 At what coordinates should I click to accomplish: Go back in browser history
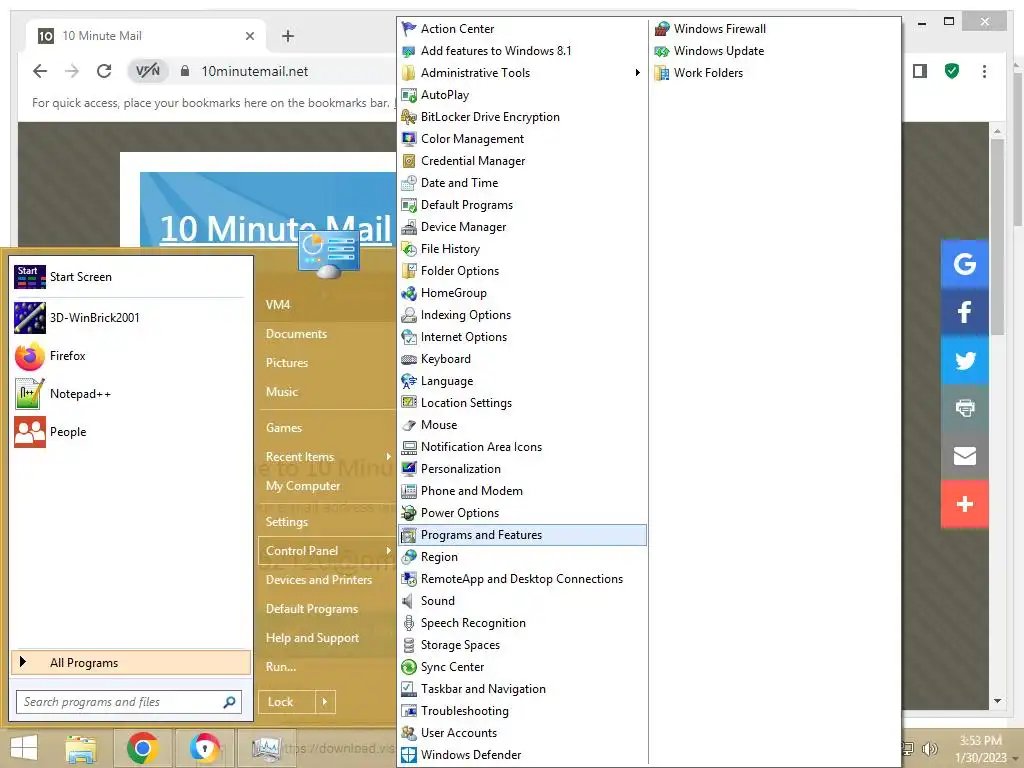(x=40, y=71)
